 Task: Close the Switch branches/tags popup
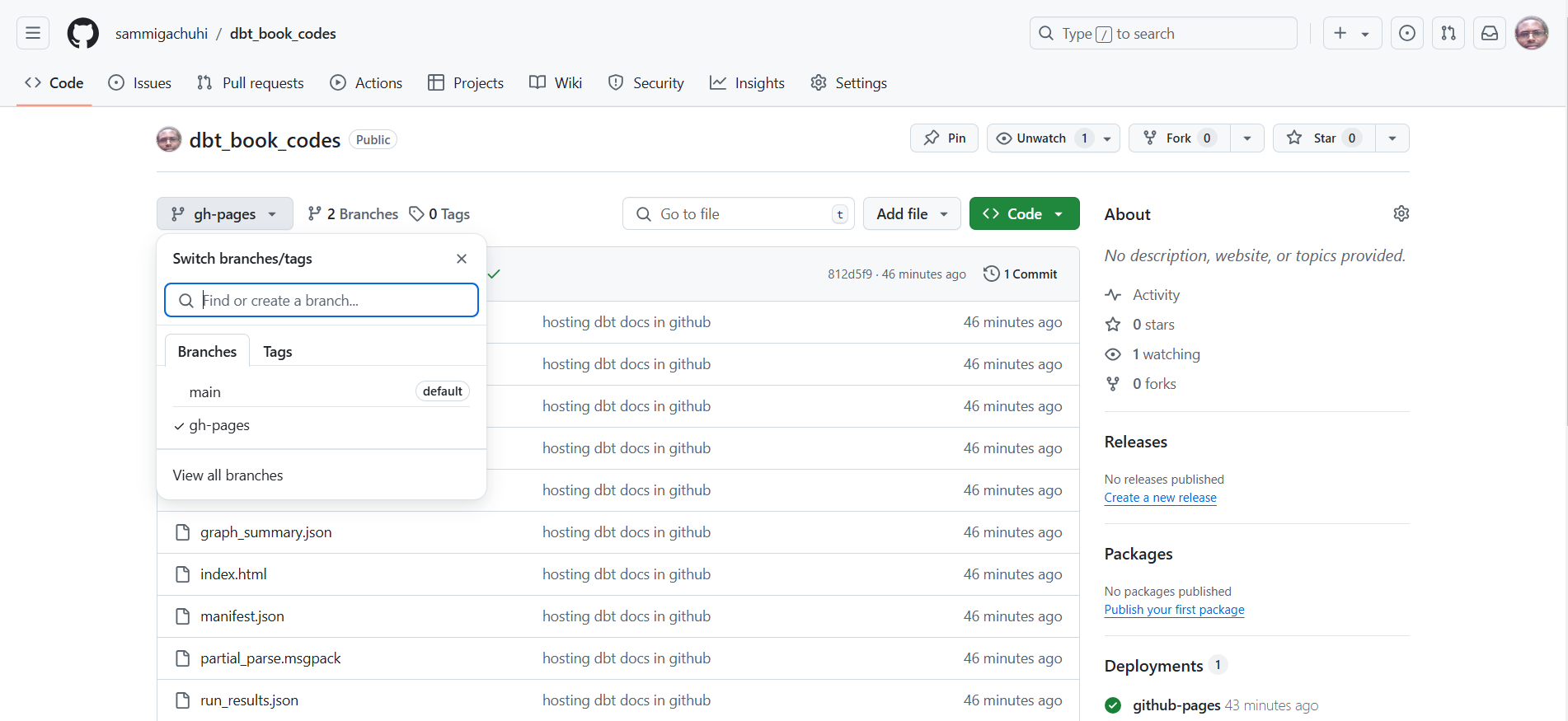pyautogui.click(x=462, y=259)
